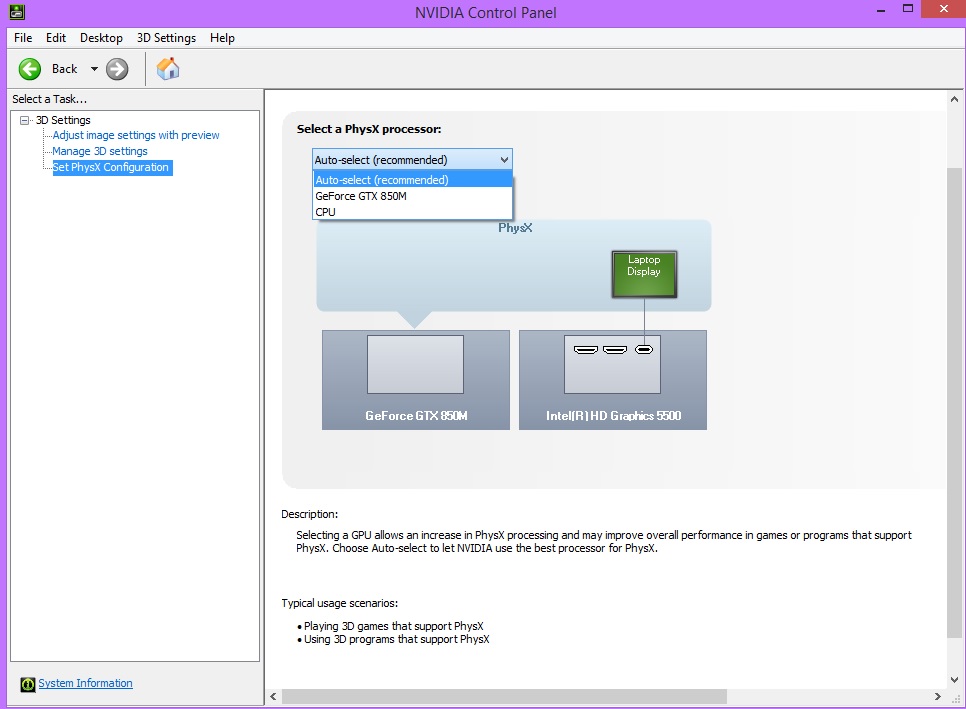
Task: Close the NVIDIA Control Panel window
Action: (944, 9)
